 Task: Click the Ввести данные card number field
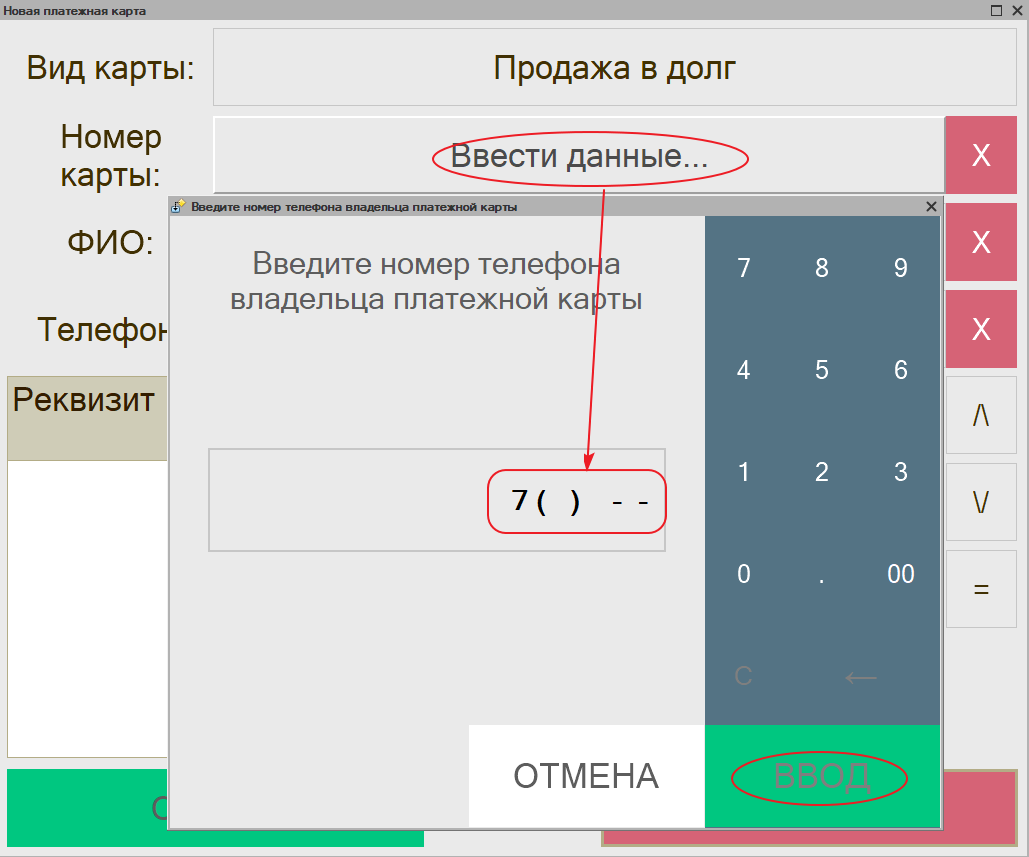click(578, 155)
